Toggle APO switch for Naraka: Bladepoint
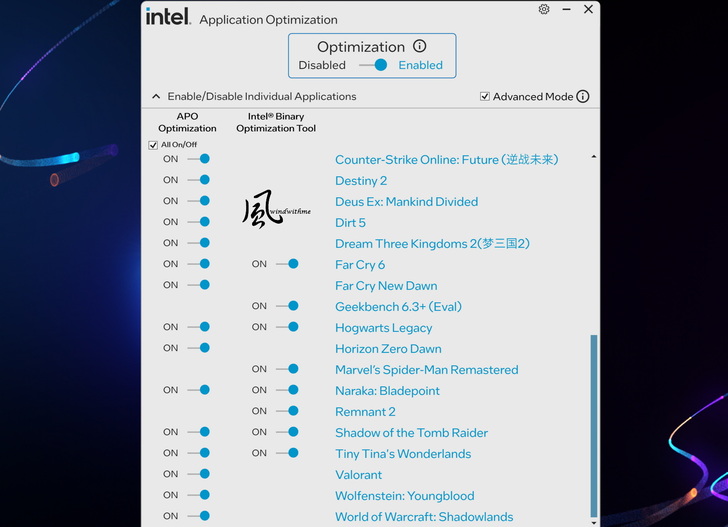The width and height of the screenshot is (728, 527). [198, 390]
